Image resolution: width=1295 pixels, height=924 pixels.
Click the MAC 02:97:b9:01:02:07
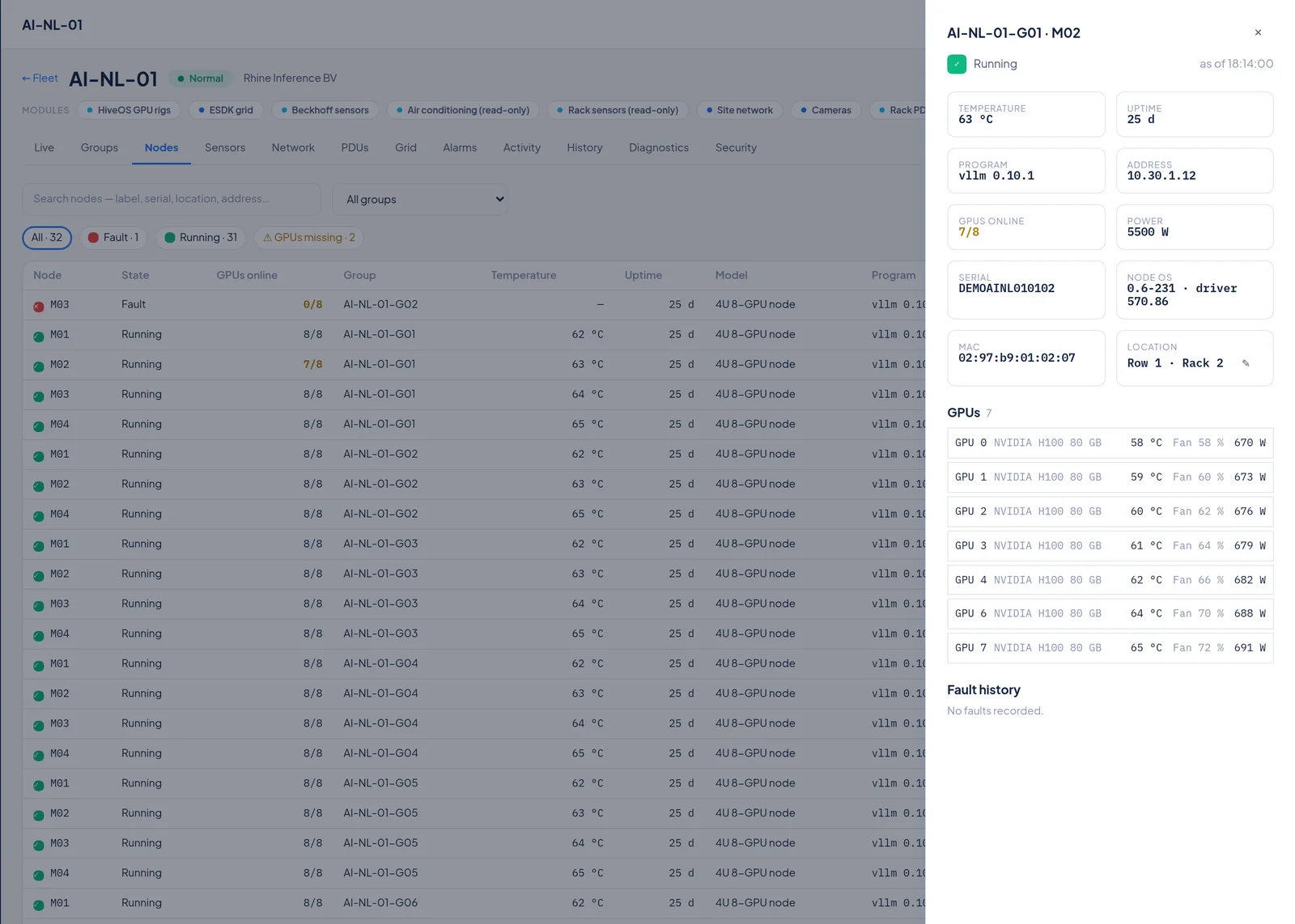point(1017,358)
